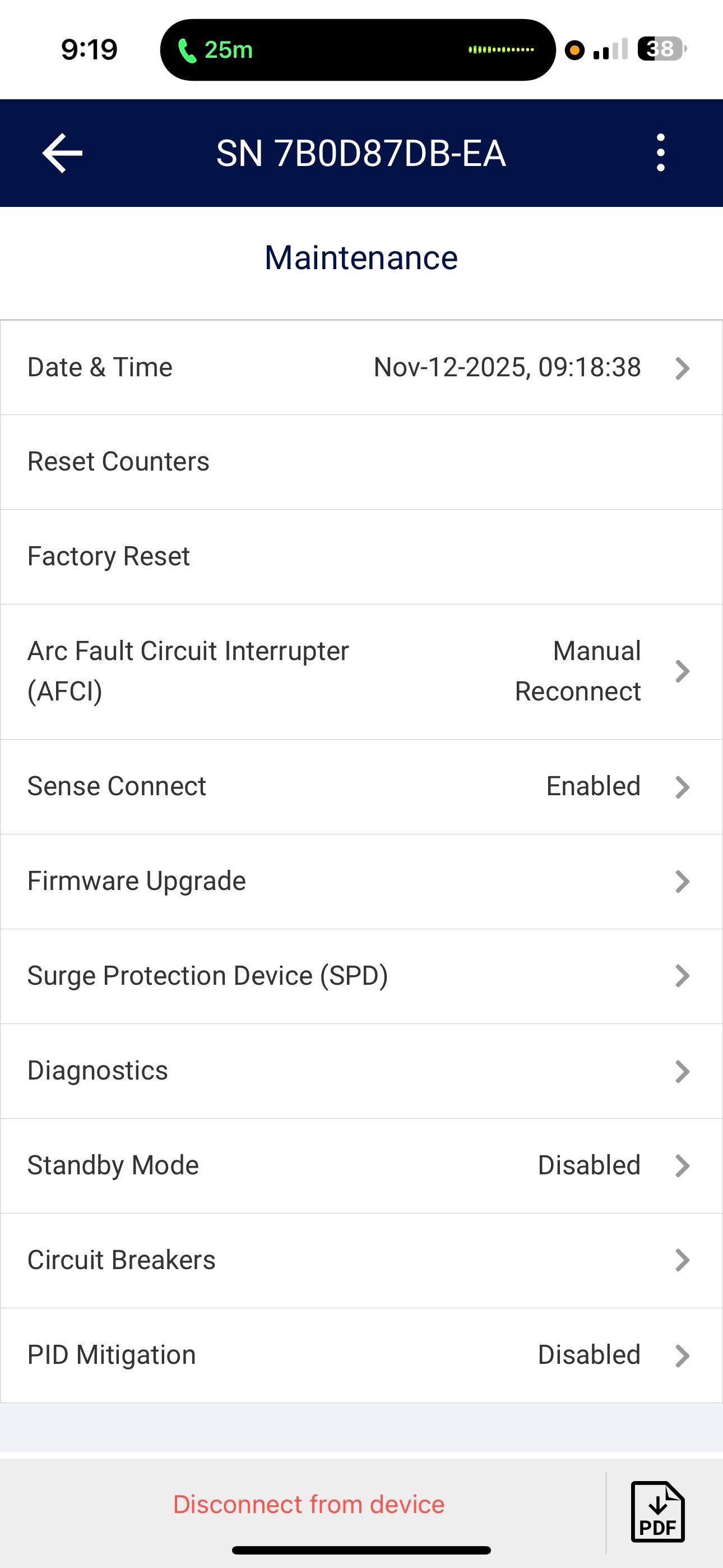Image resolution: width=723 pixels, height=1568 pixels.
Task: Change Sense Connect Enabled setting
Action: pos(593,786)
